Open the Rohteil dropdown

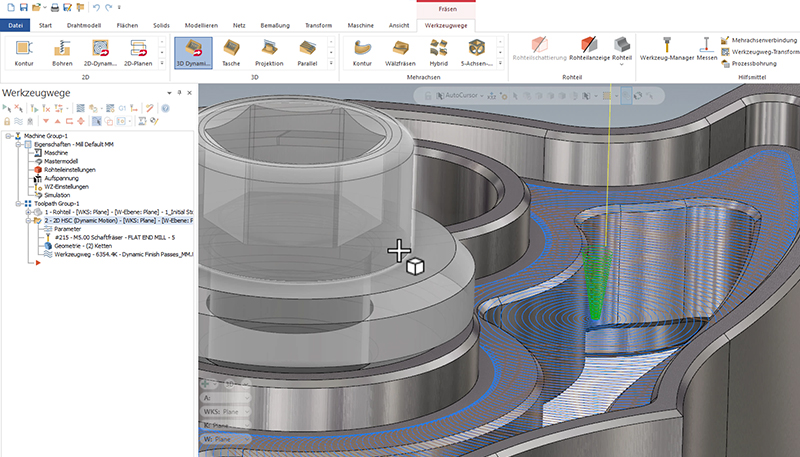pos(622,58)
